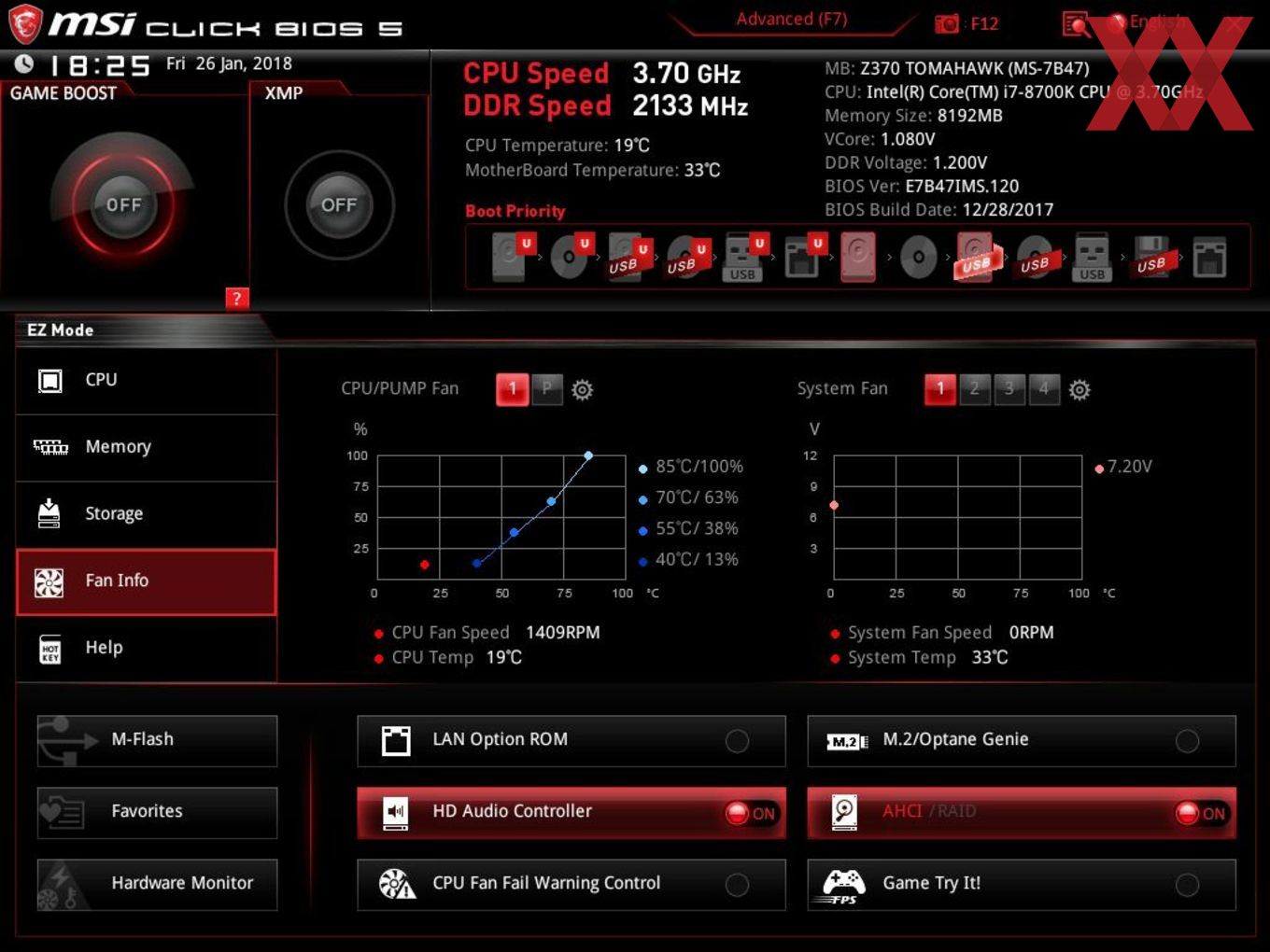This screenshot has height=952, width=1270.
Task: Select UEFI hard disk boot device icon
Action: [x=513, y=257]
